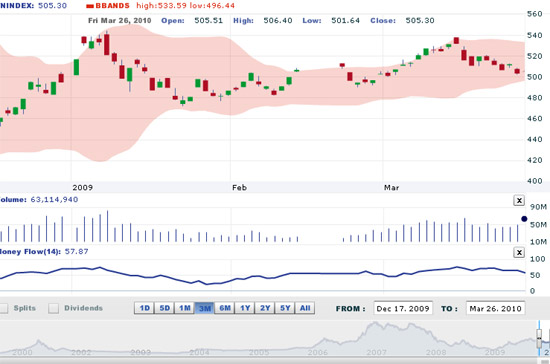Enable the Splits checkbox
This screenshot has height=364, width=550.
coord(3,308)
